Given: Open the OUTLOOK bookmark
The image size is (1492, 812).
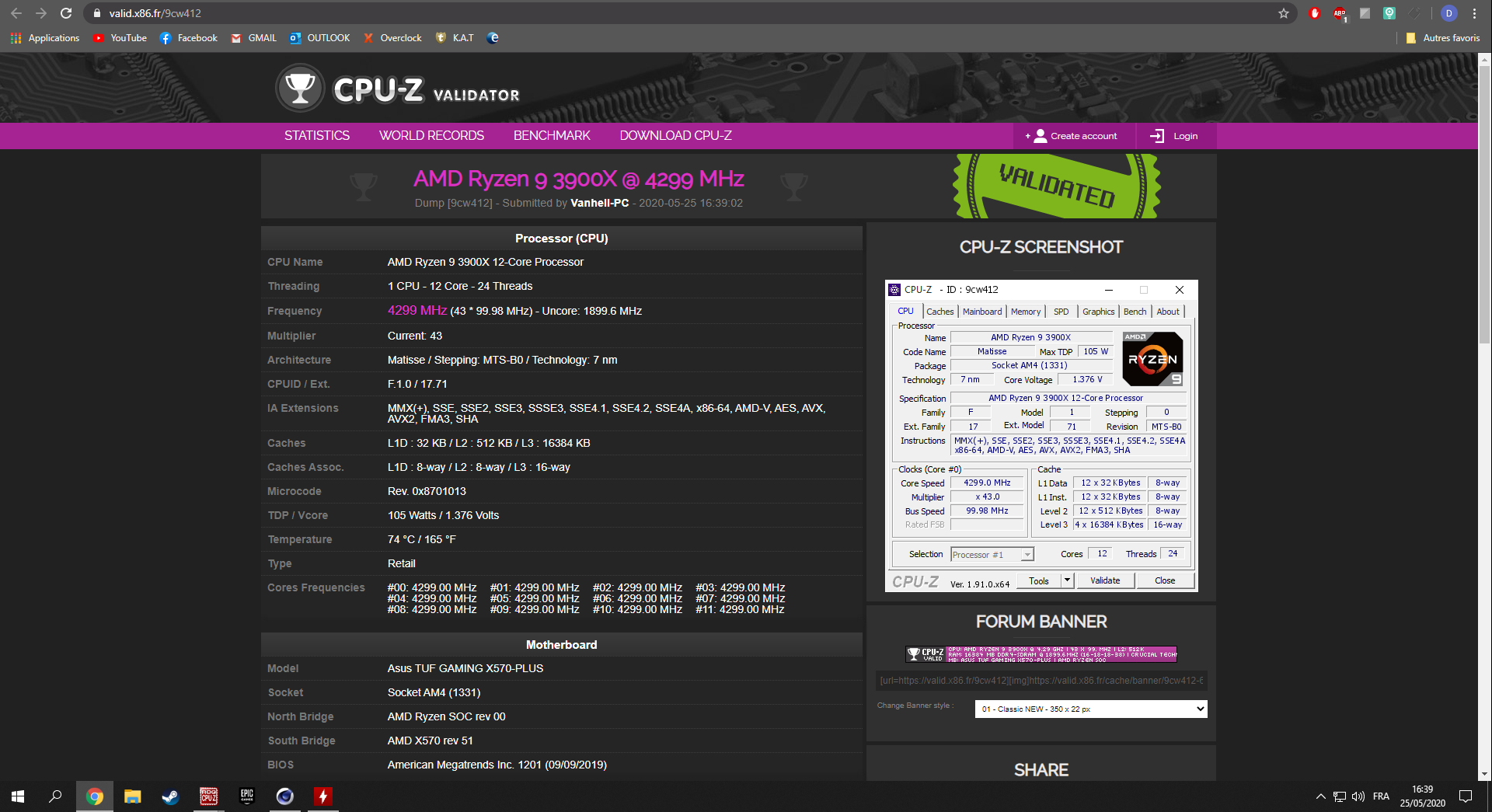Looking at the screenshot, I should [x=319, y=38].
